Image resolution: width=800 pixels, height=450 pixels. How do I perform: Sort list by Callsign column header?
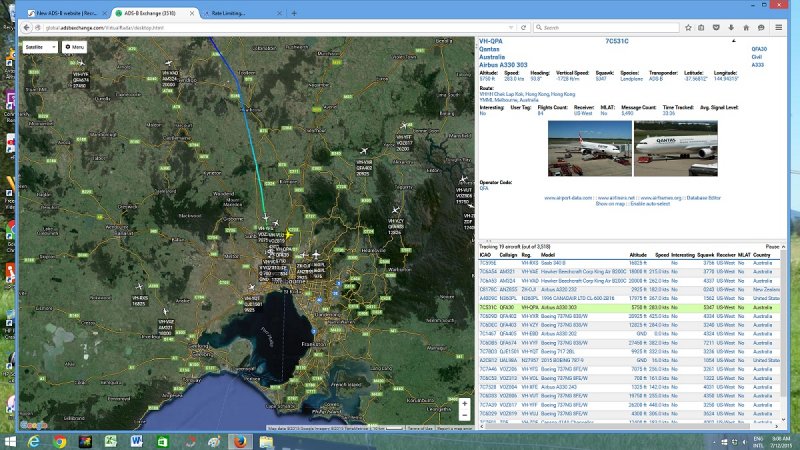tap(508, 255)
